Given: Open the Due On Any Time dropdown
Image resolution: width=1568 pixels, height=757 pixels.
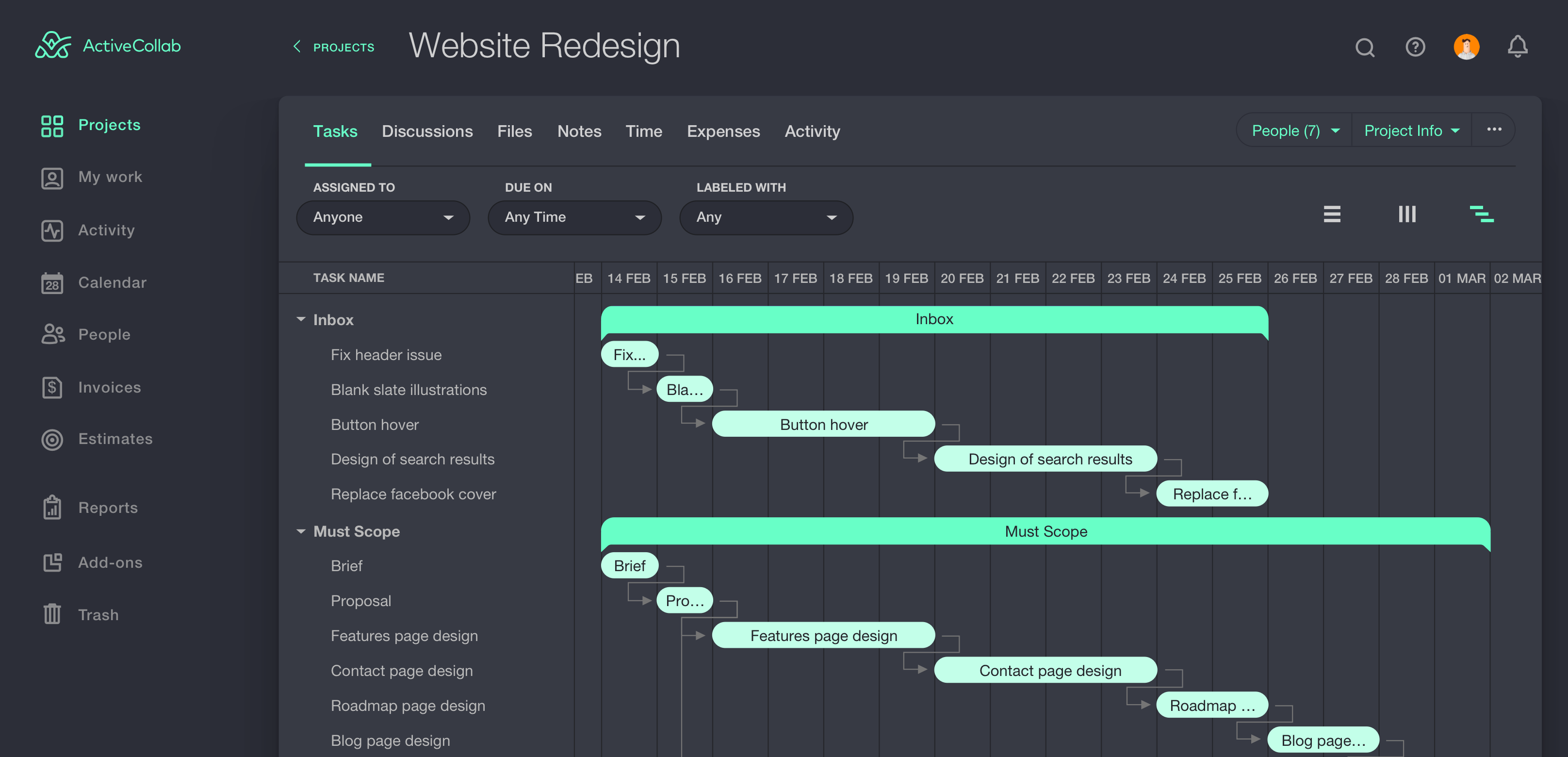Looking at the screenshot, I should pos(574,217).
